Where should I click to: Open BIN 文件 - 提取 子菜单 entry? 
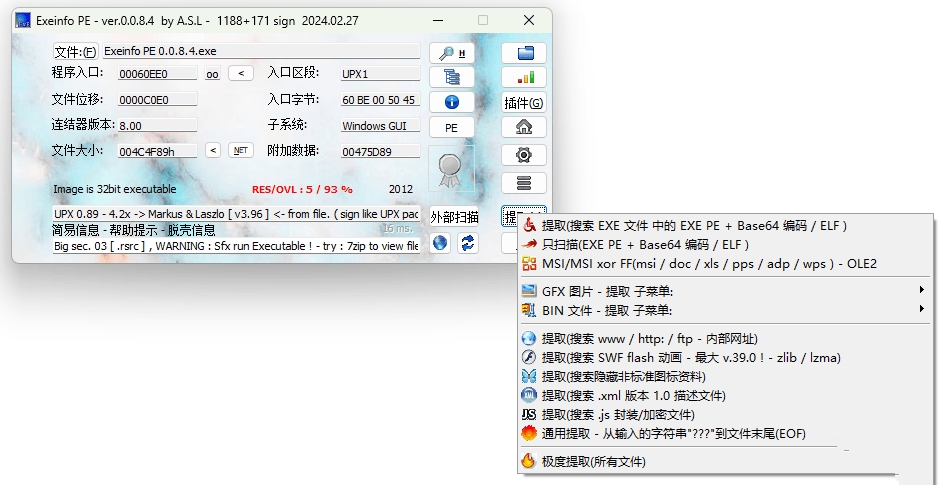(x=725, y=310)
